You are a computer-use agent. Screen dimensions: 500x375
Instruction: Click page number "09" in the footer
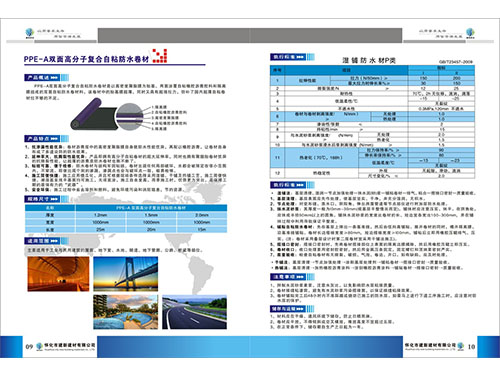(x=29, y=347)
